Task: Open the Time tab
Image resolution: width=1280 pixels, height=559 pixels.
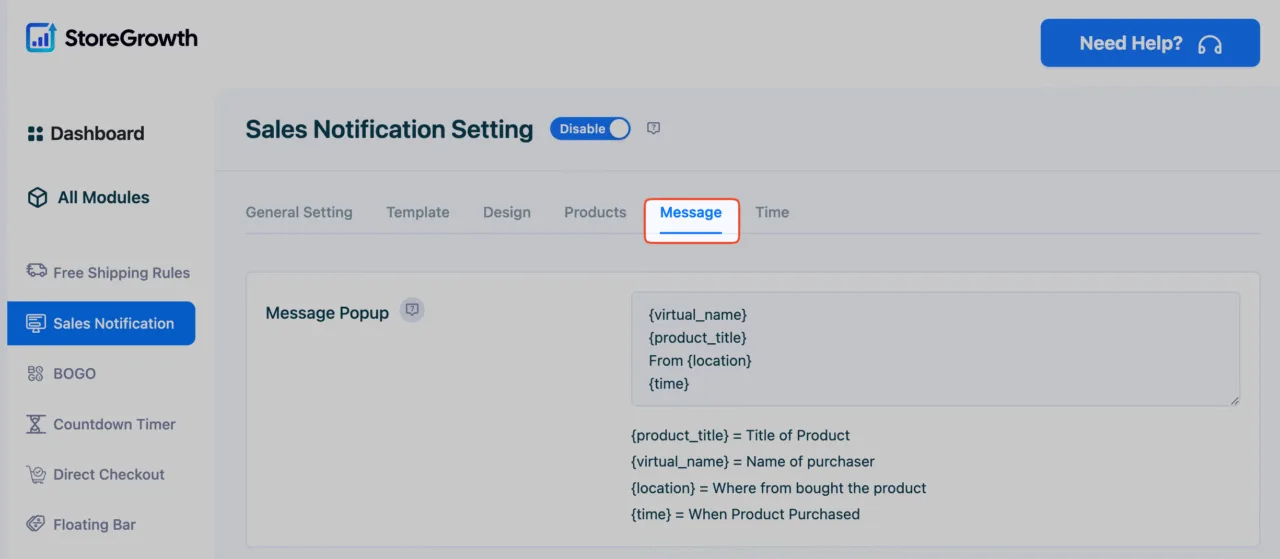Action: click(x=772, y=212)
